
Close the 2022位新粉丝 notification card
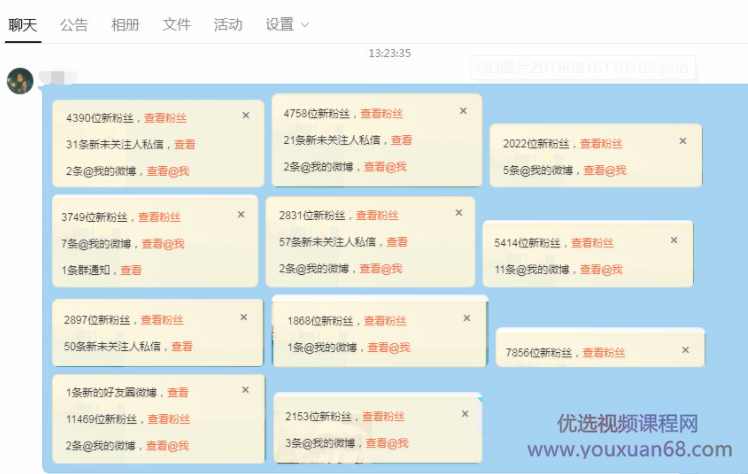tap(683, 141)
